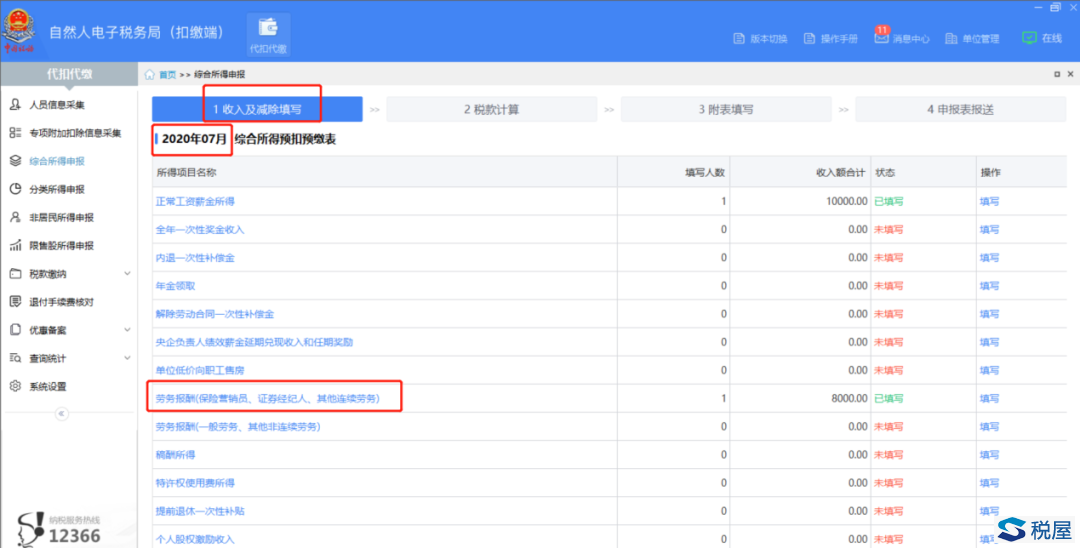
Task: Click the 首页 home icon in breadcrumb
Action: pyautogui.click(x=150, y=74)
